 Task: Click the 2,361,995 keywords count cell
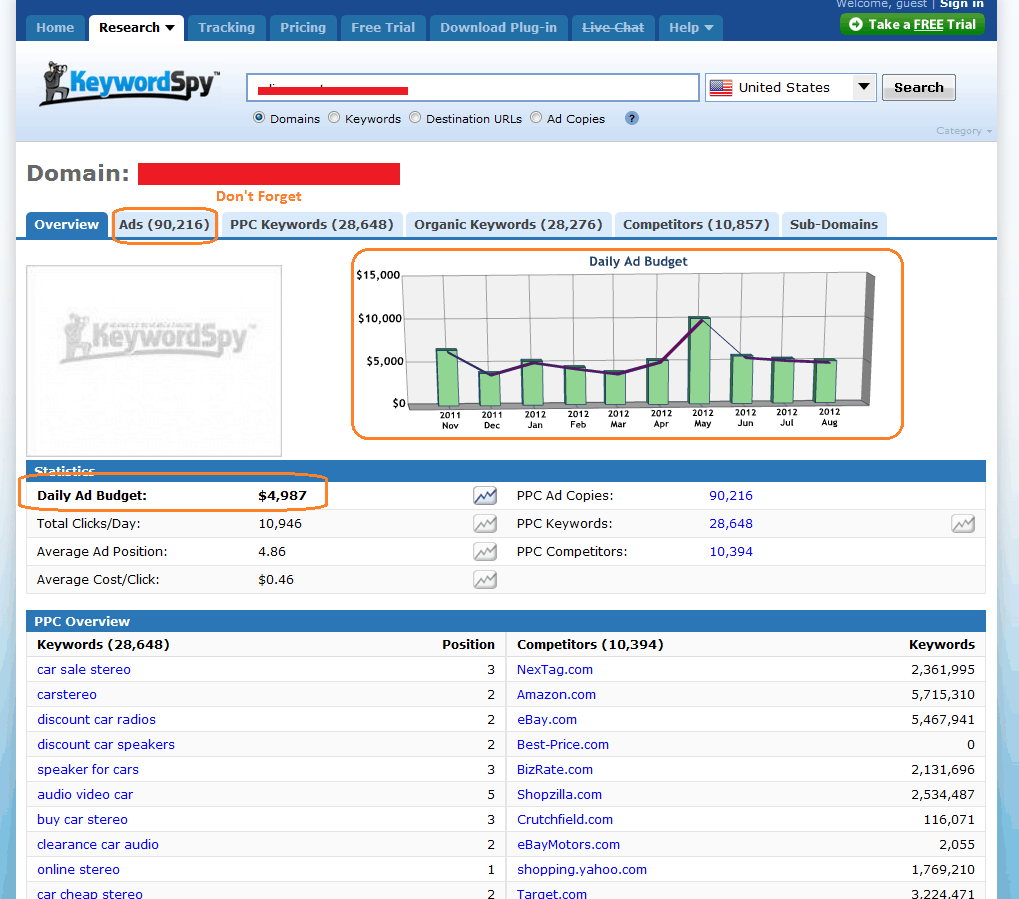(942, 670)
